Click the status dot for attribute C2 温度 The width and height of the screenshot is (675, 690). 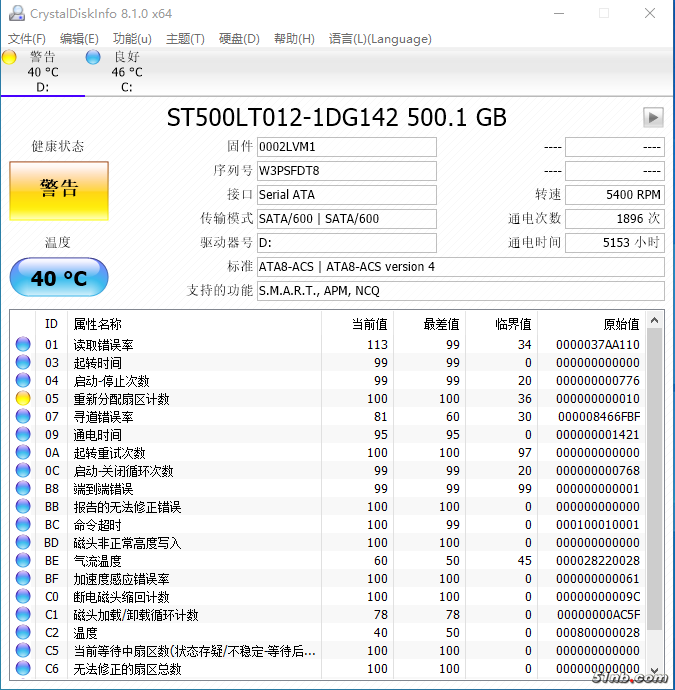[x=23, y=633]
